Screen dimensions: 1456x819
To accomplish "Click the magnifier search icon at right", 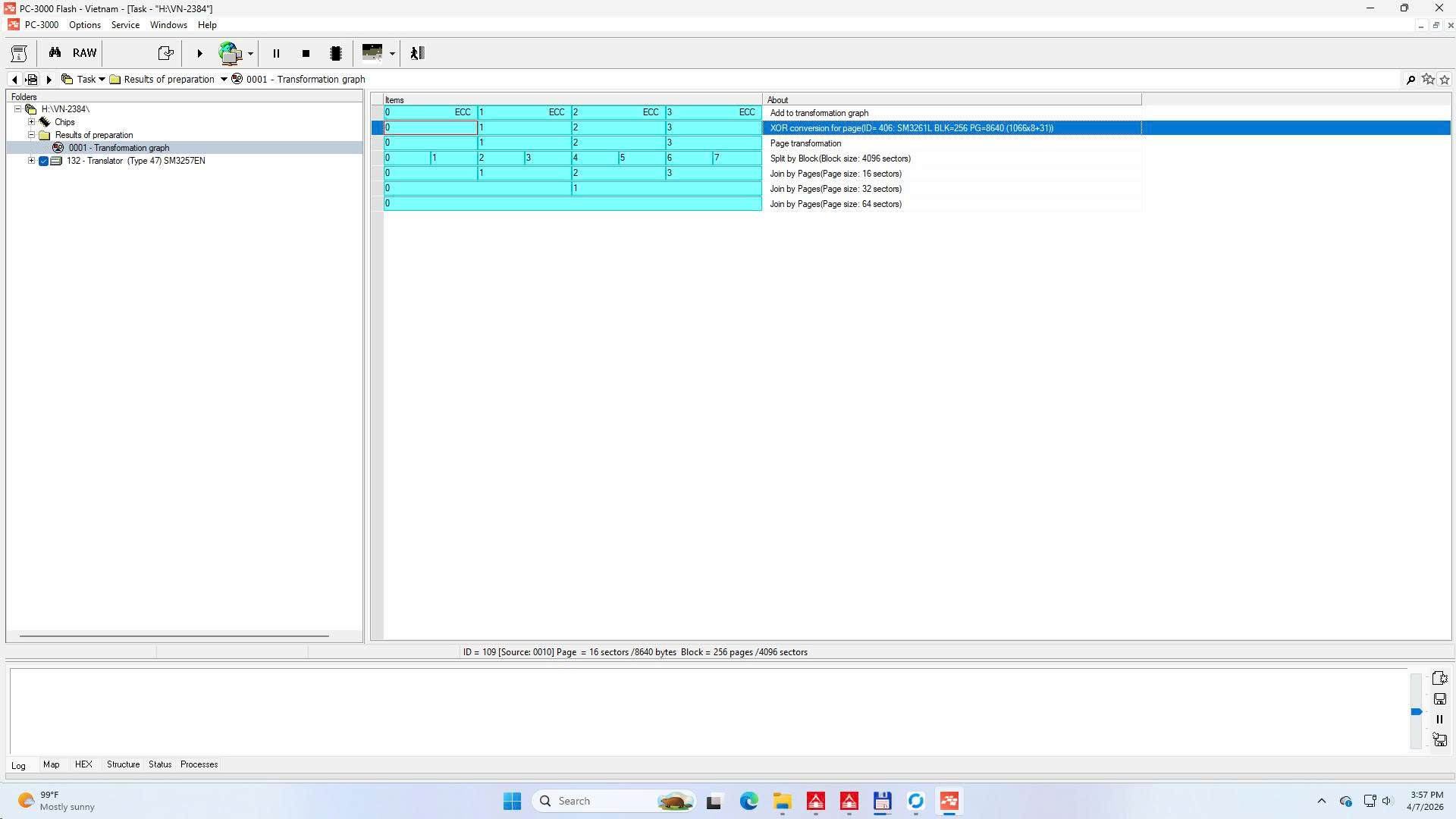I will (x=1410, y=79).
